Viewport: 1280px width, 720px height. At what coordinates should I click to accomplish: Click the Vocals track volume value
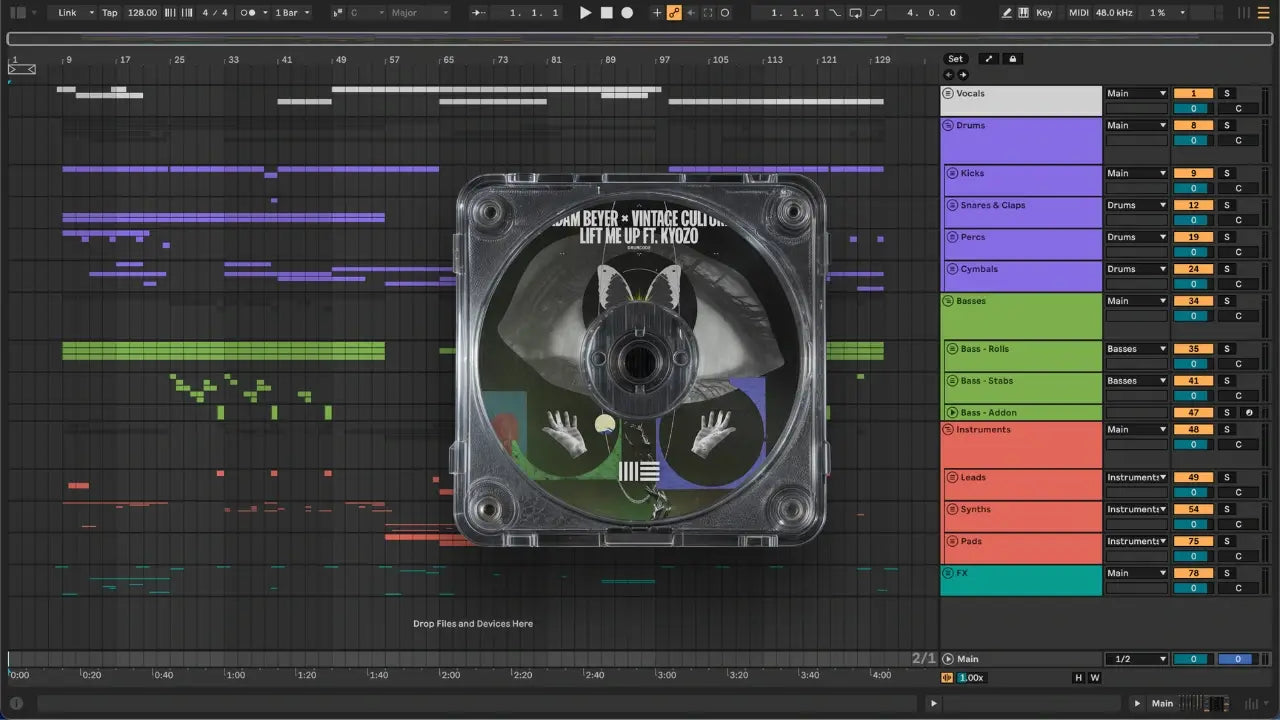tap(1193, 109)
